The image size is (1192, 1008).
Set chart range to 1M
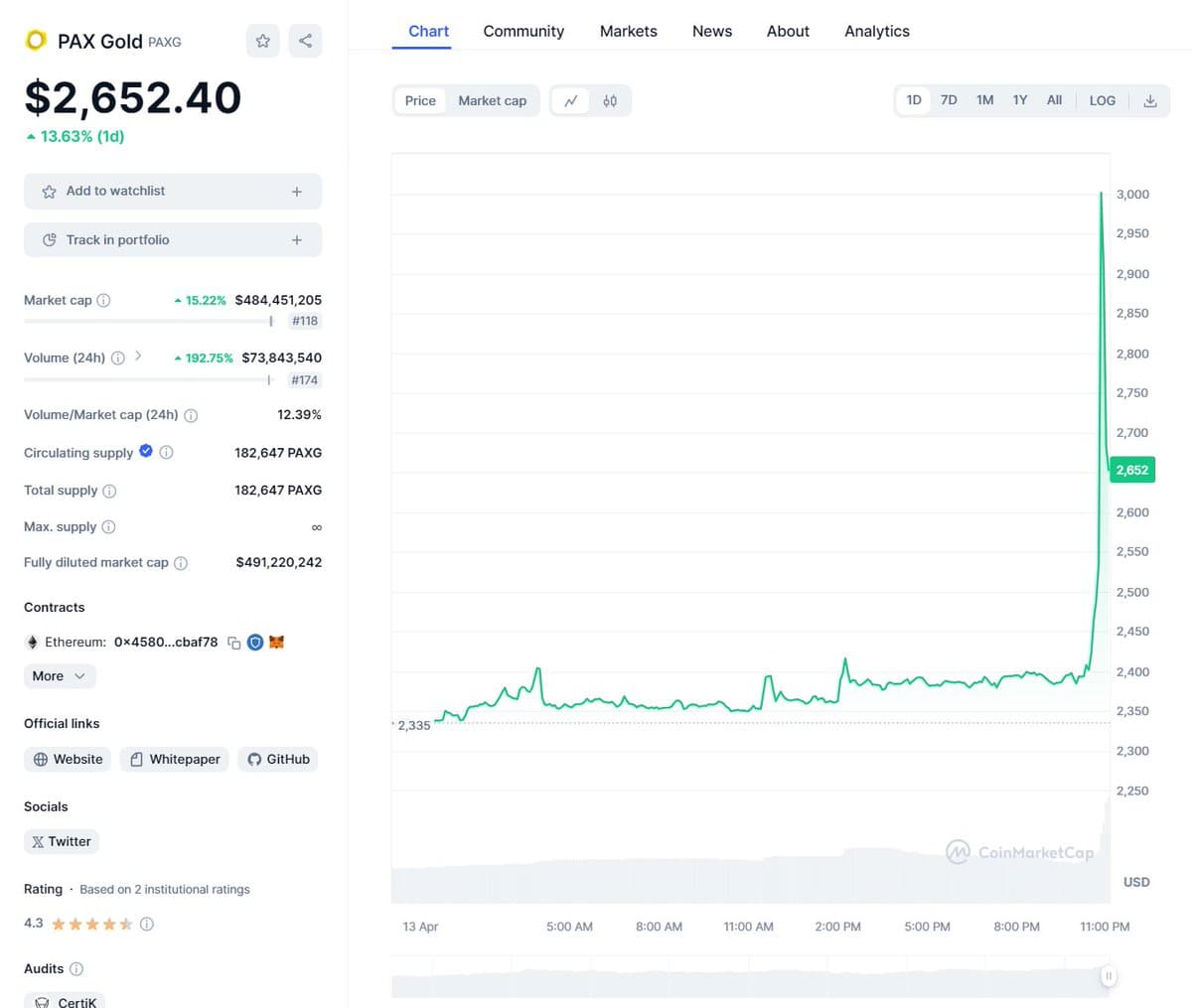tap(984, 100)
